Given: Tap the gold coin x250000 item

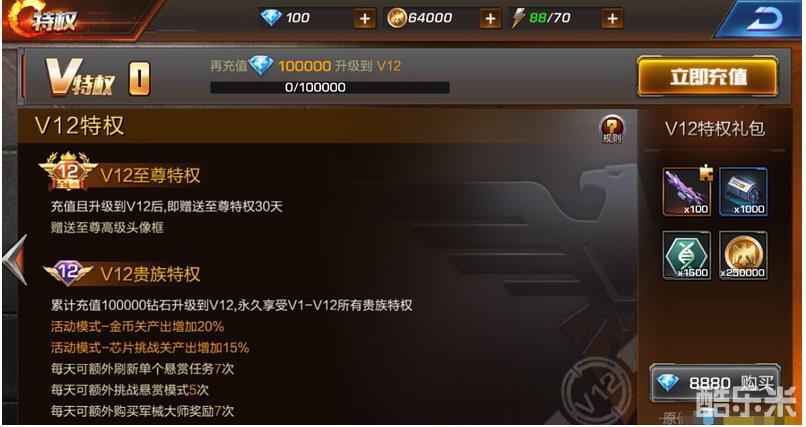Looking at the screenshot, I should 743,255.
